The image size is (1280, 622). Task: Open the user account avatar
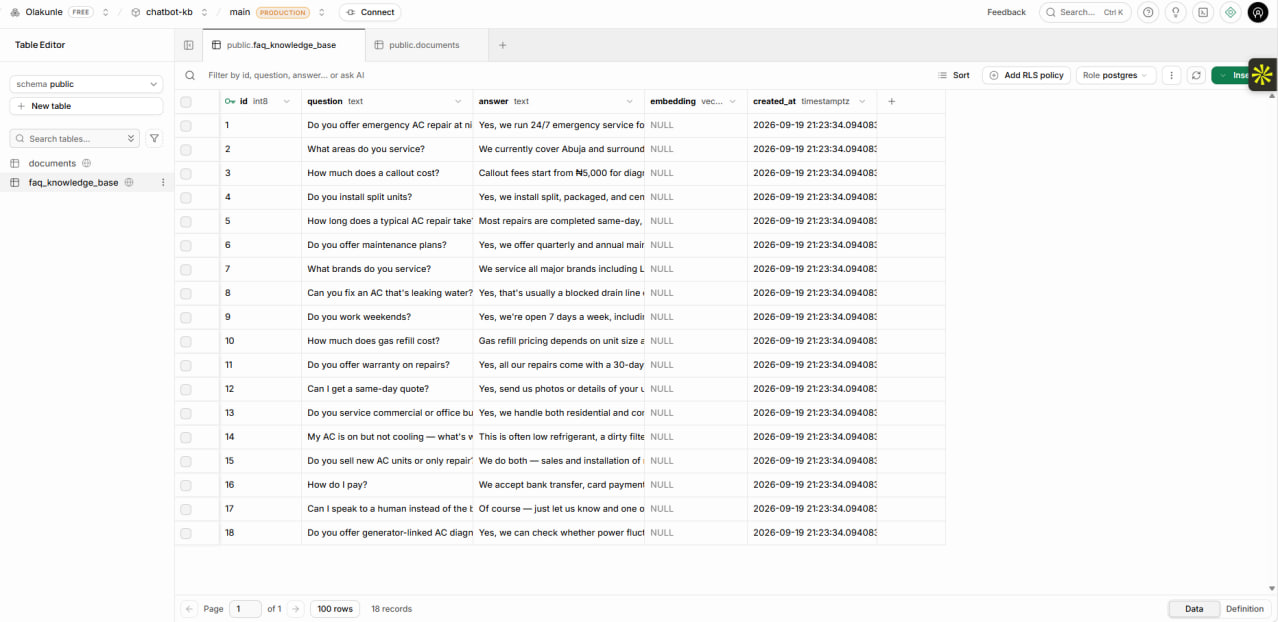[1258, 12]
